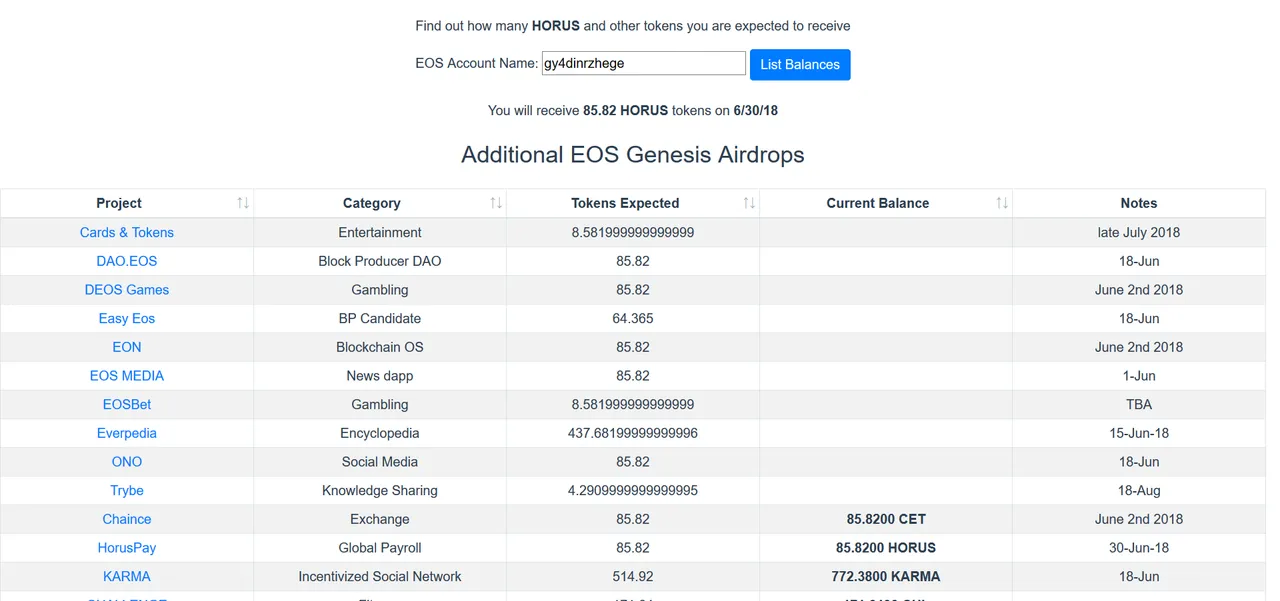Select the 18-Aug note cell
Image resolution: width=1280 pixels, height=601 pixels.
click(1139, 490)
